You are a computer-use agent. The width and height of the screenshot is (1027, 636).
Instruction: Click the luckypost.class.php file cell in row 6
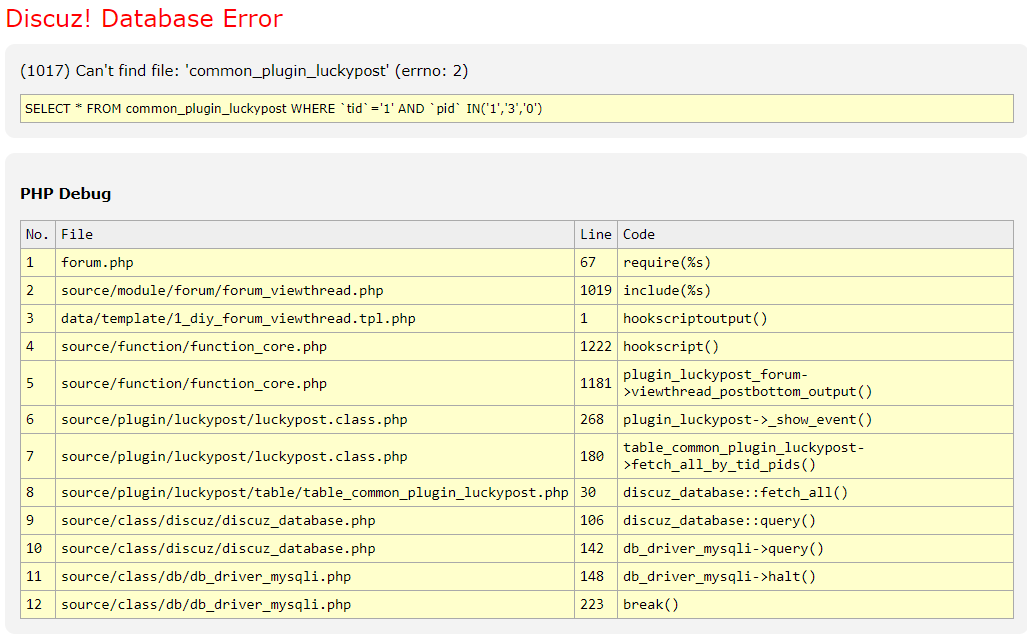315,420
